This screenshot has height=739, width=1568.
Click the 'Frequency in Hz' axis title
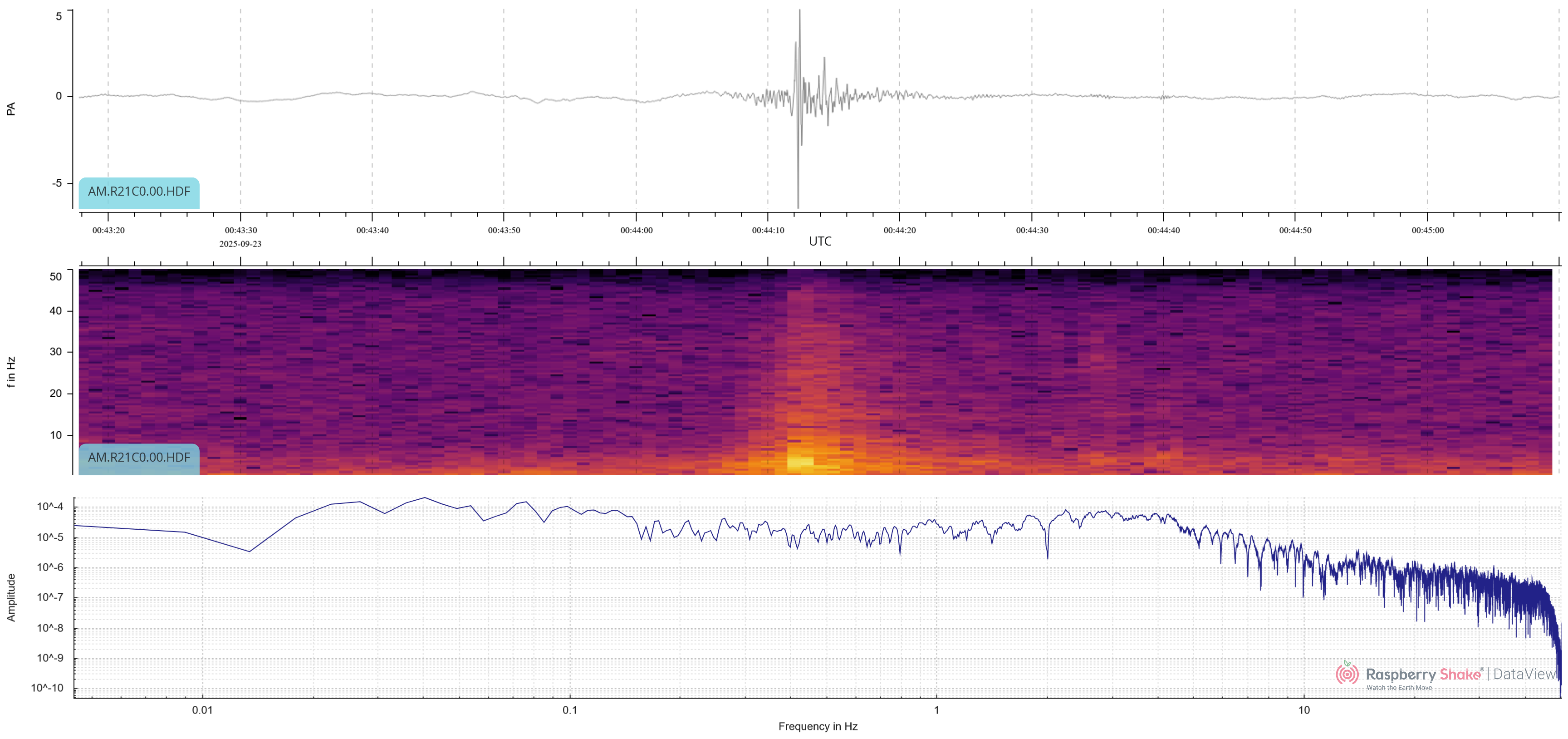pyautogui.click(x=818, y=726)
